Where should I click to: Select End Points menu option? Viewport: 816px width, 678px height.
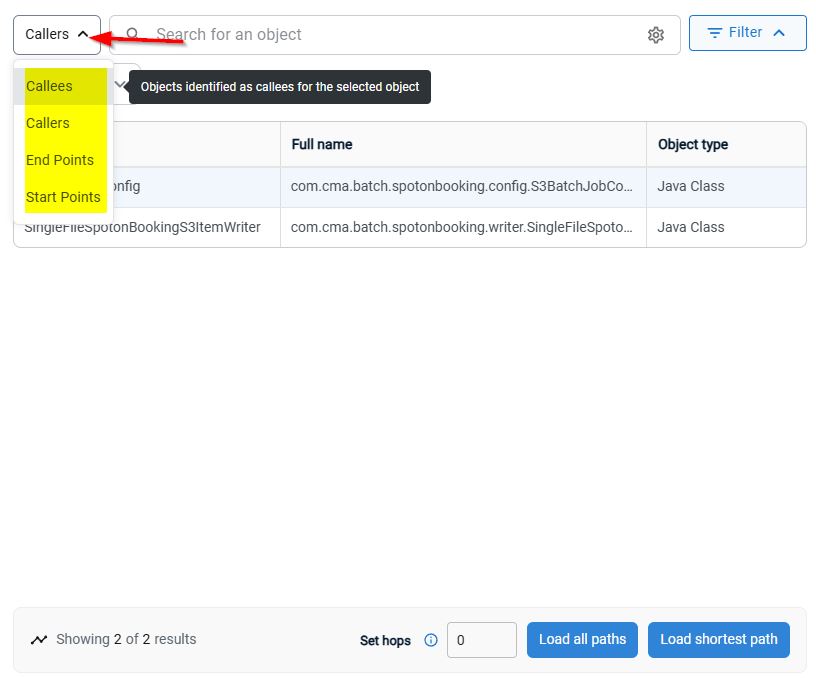click(60, 160)
